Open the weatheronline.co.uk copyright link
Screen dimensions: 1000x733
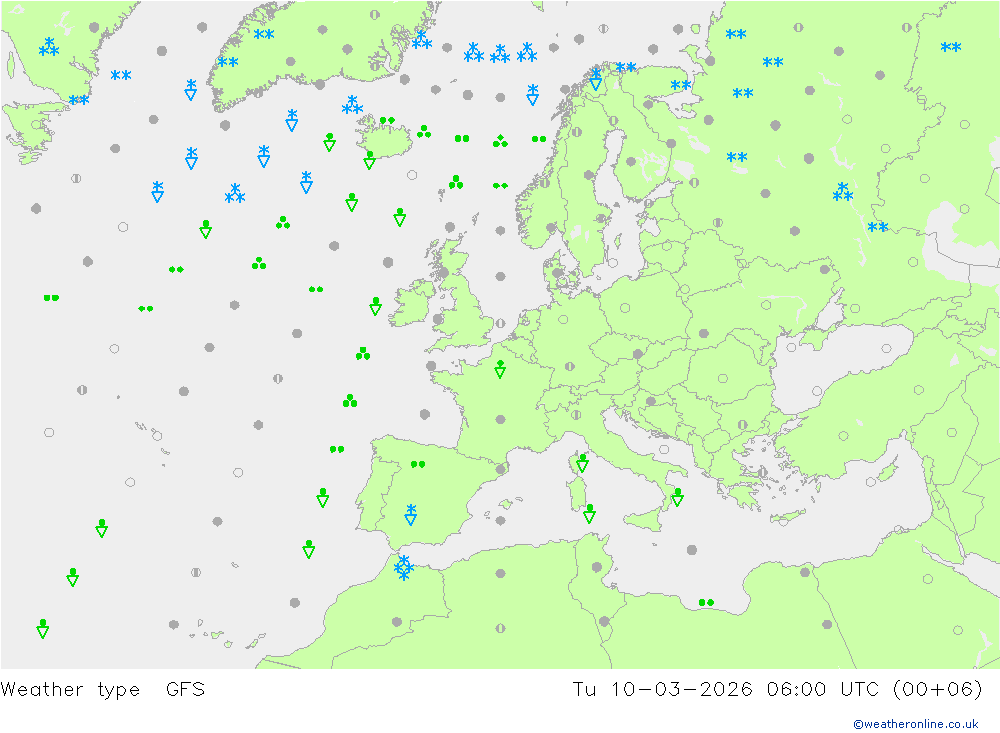click(915, 723)
